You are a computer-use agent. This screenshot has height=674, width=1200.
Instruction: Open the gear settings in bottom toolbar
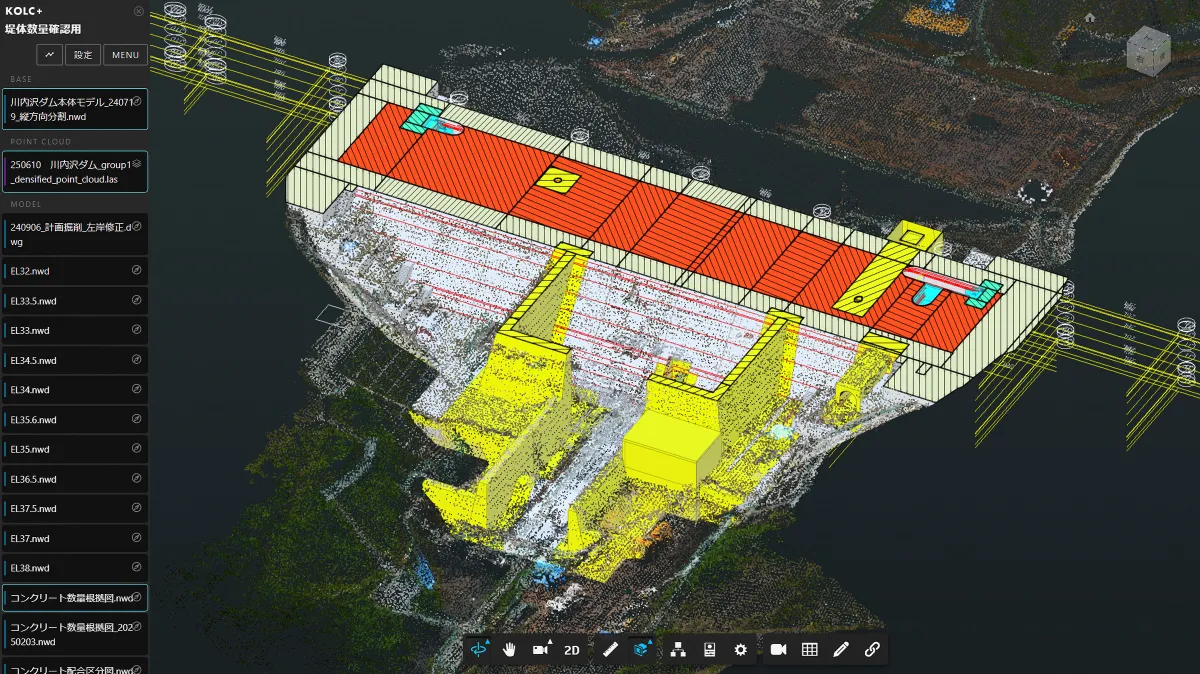(740, 649)
